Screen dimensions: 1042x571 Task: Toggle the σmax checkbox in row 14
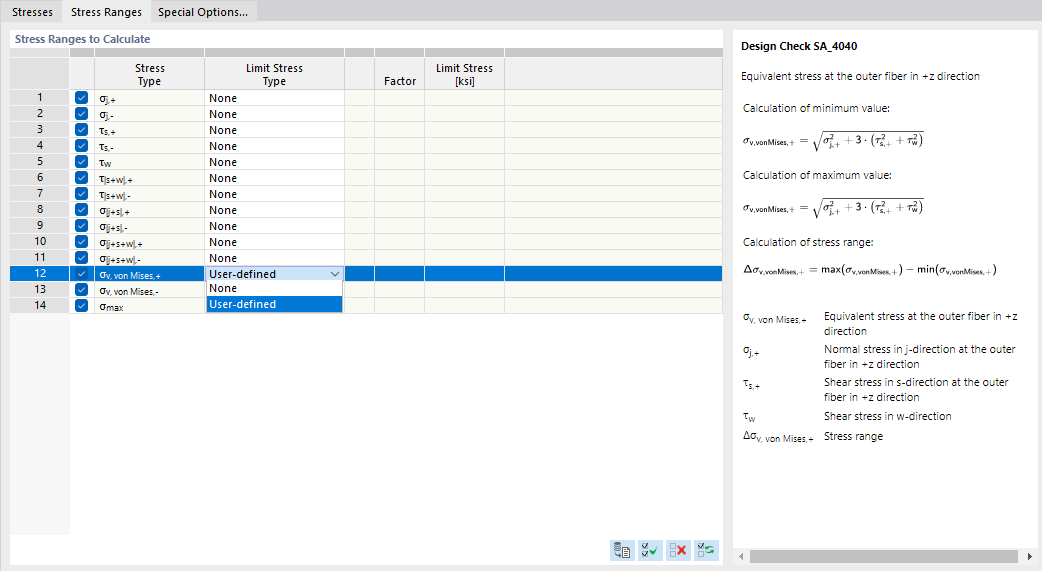(x=81, y=305)
